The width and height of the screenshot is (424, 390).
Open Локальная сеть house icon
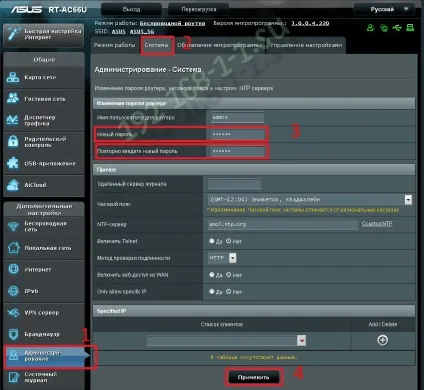point(13,248)
